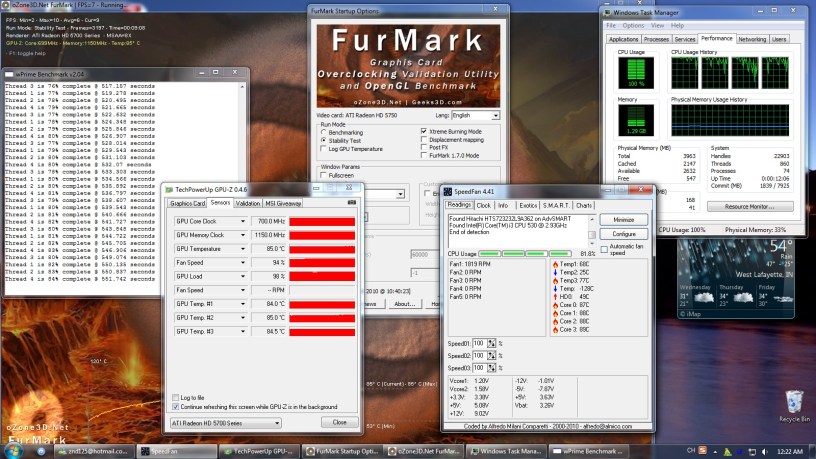Screen dimensions: 816x459
Task: Click the Speed01 spinner arrows
Action: [491, 343]
